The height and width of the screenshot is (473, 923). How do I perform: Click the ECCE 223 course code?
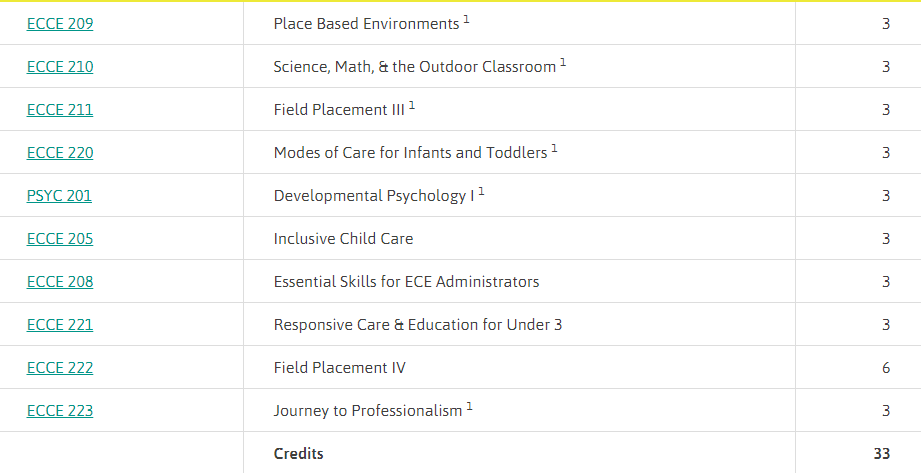pos(60,411)
